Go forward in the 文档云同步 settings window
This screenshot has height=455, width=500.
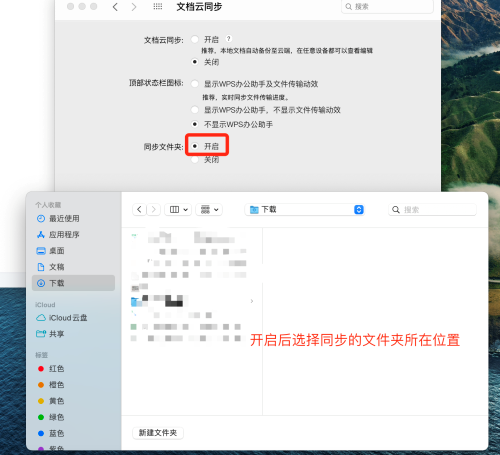click(x=134, y=7)
